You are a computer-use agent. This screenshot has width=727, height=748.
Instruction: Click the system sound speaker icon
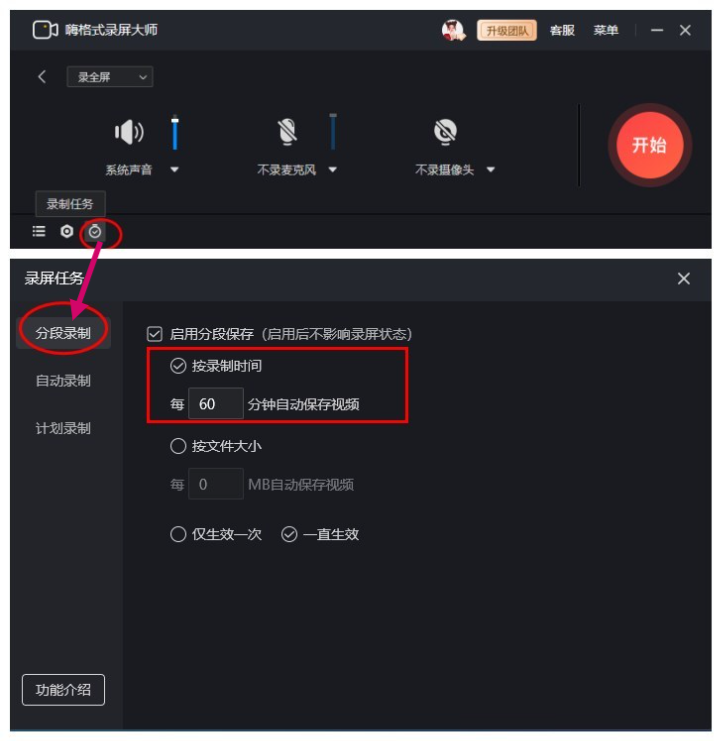click(129, 132)
